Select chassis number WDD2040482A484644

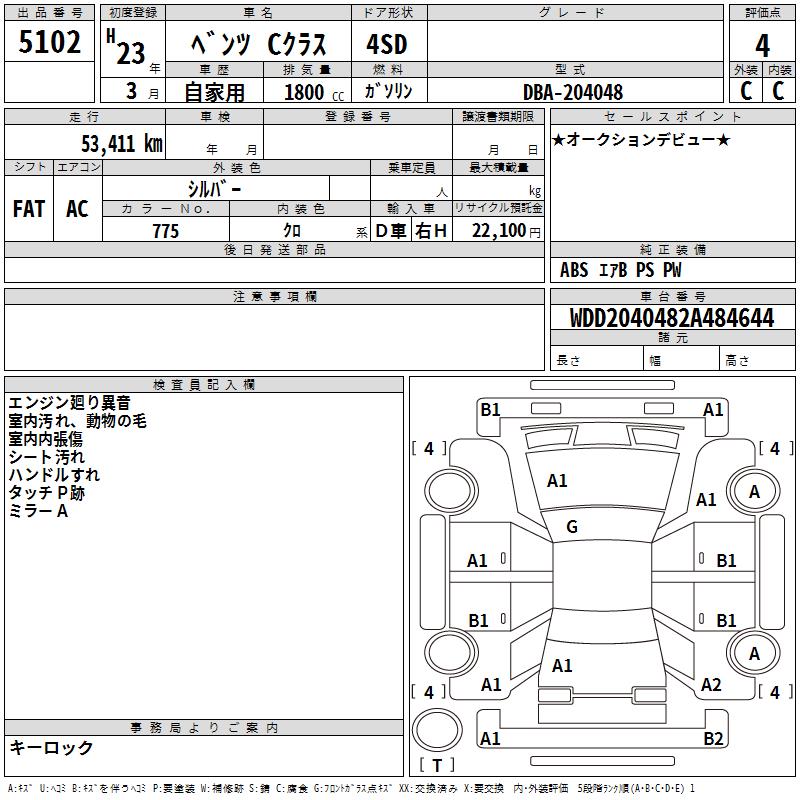click(672, 318)
